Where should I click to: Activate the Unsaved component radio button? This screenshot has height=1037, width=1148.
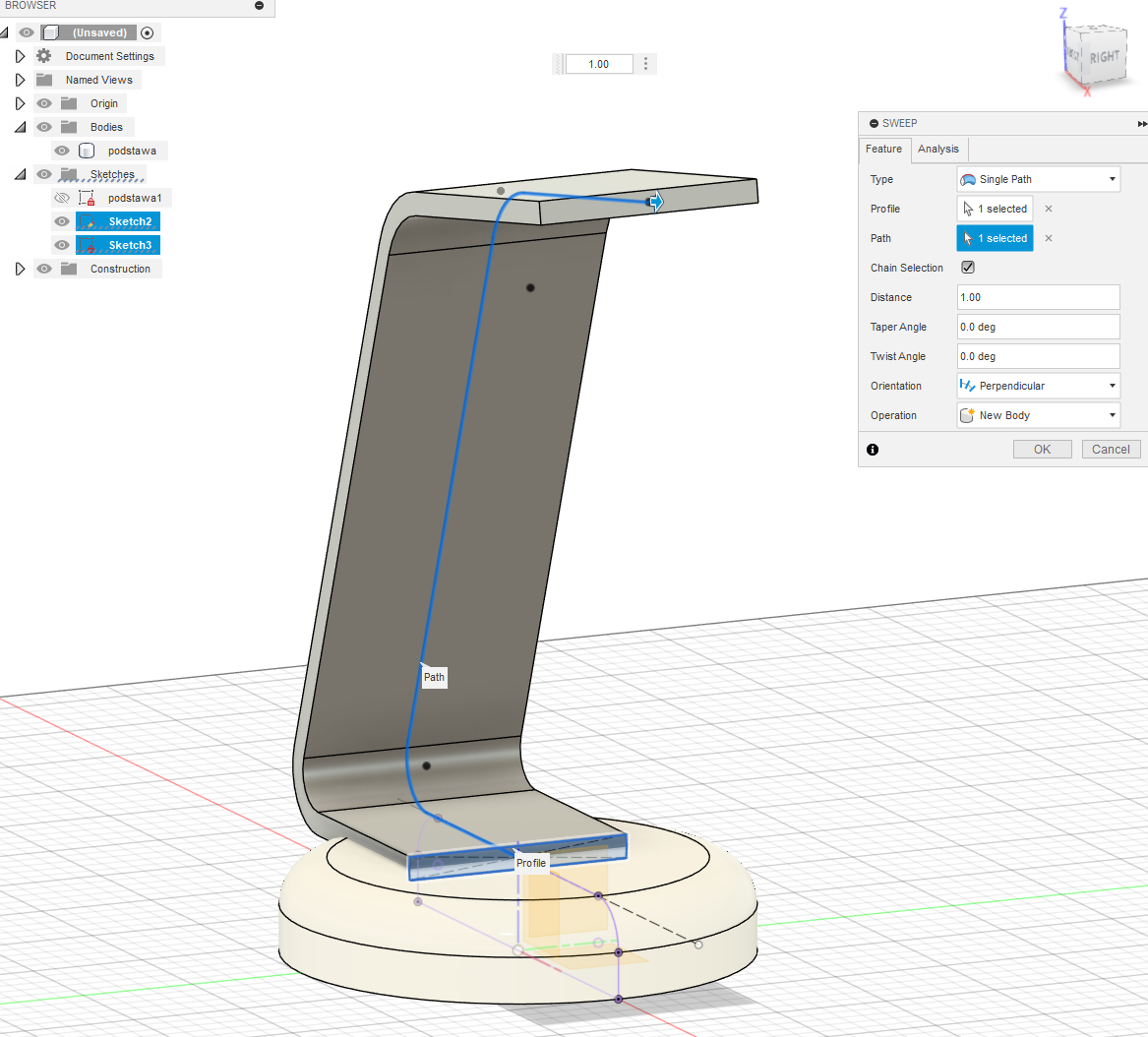[148, 32]
